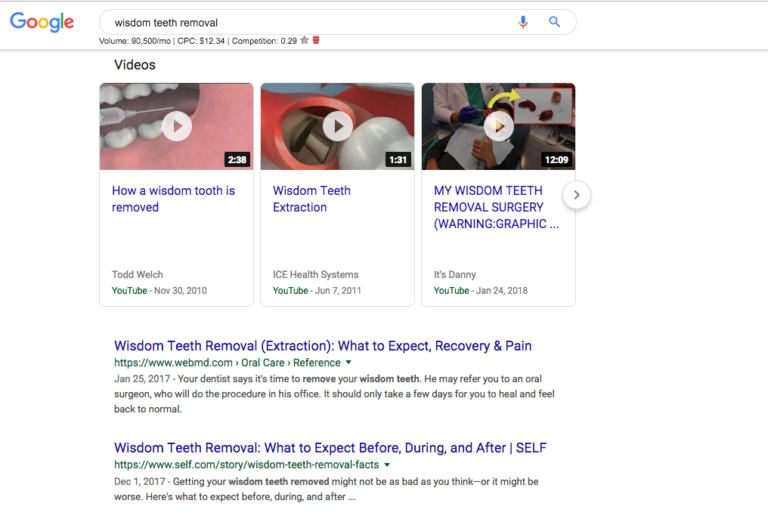This screenshot has width=768, height=528.
Task: Click the "YouTube - Jan 24, 2018" source line
Action: point(480,290)
